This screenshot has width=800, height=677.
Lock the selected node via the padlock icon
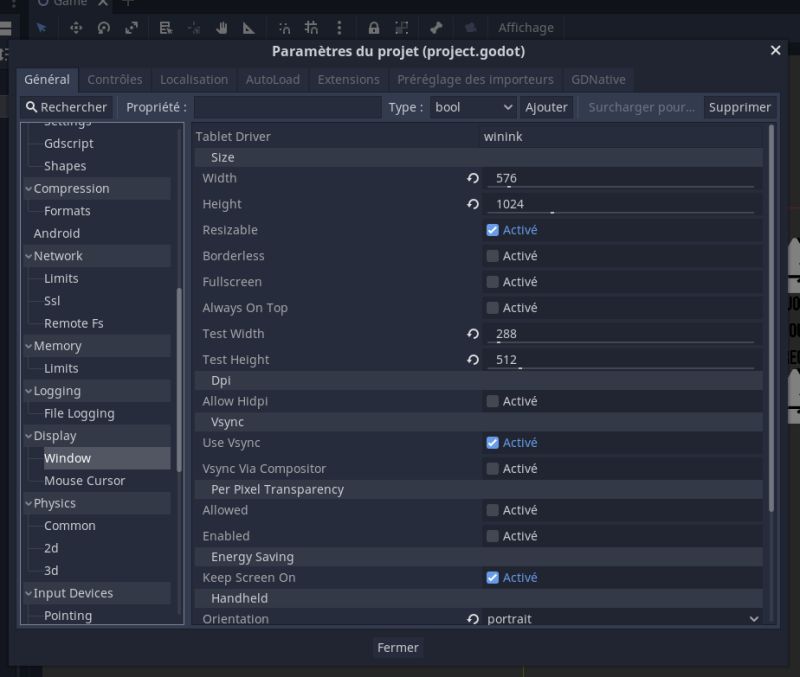tap(374, 27)
